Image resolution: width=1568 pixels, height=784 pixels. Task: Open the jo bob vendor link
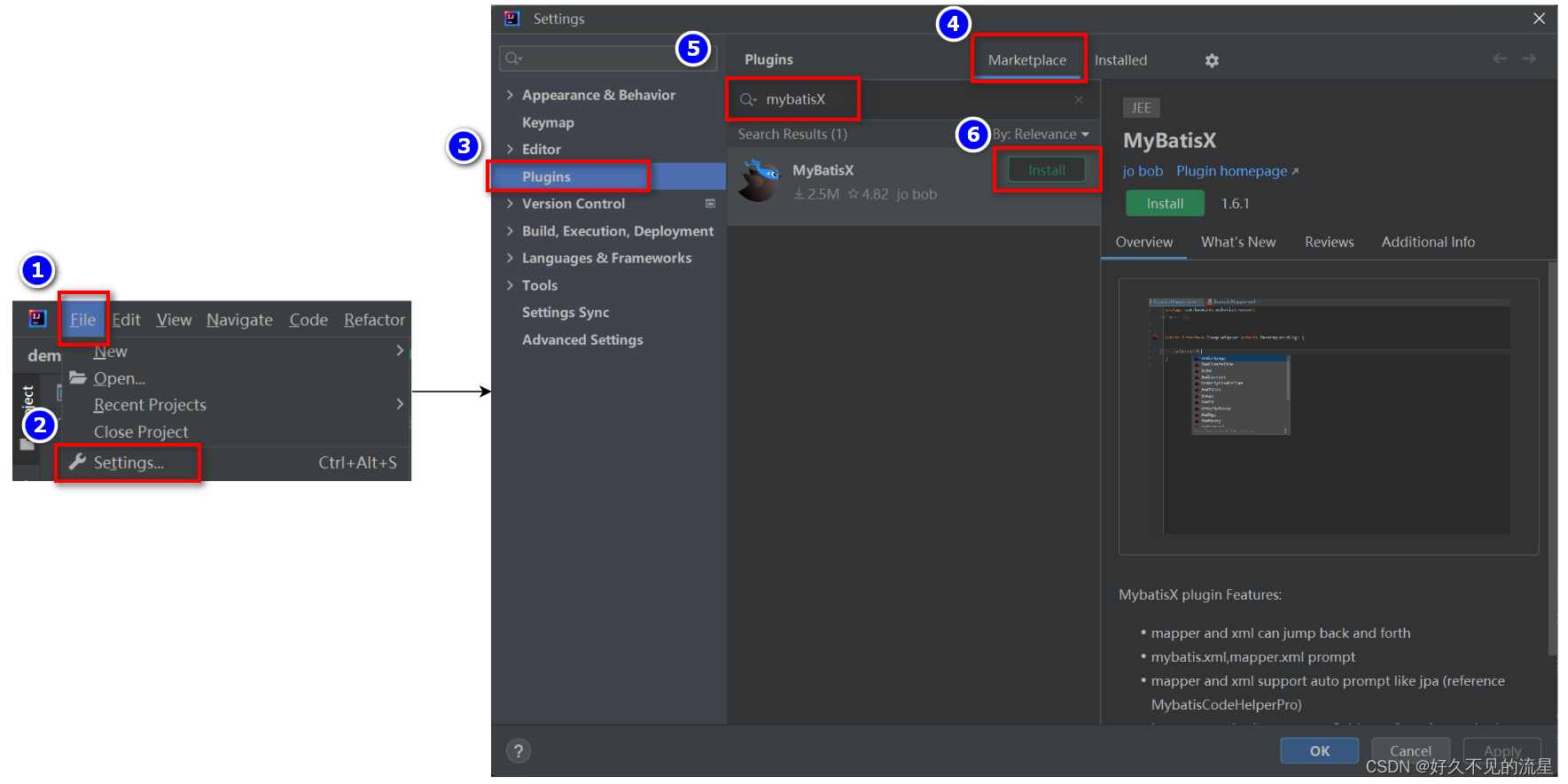[1143, 171]
